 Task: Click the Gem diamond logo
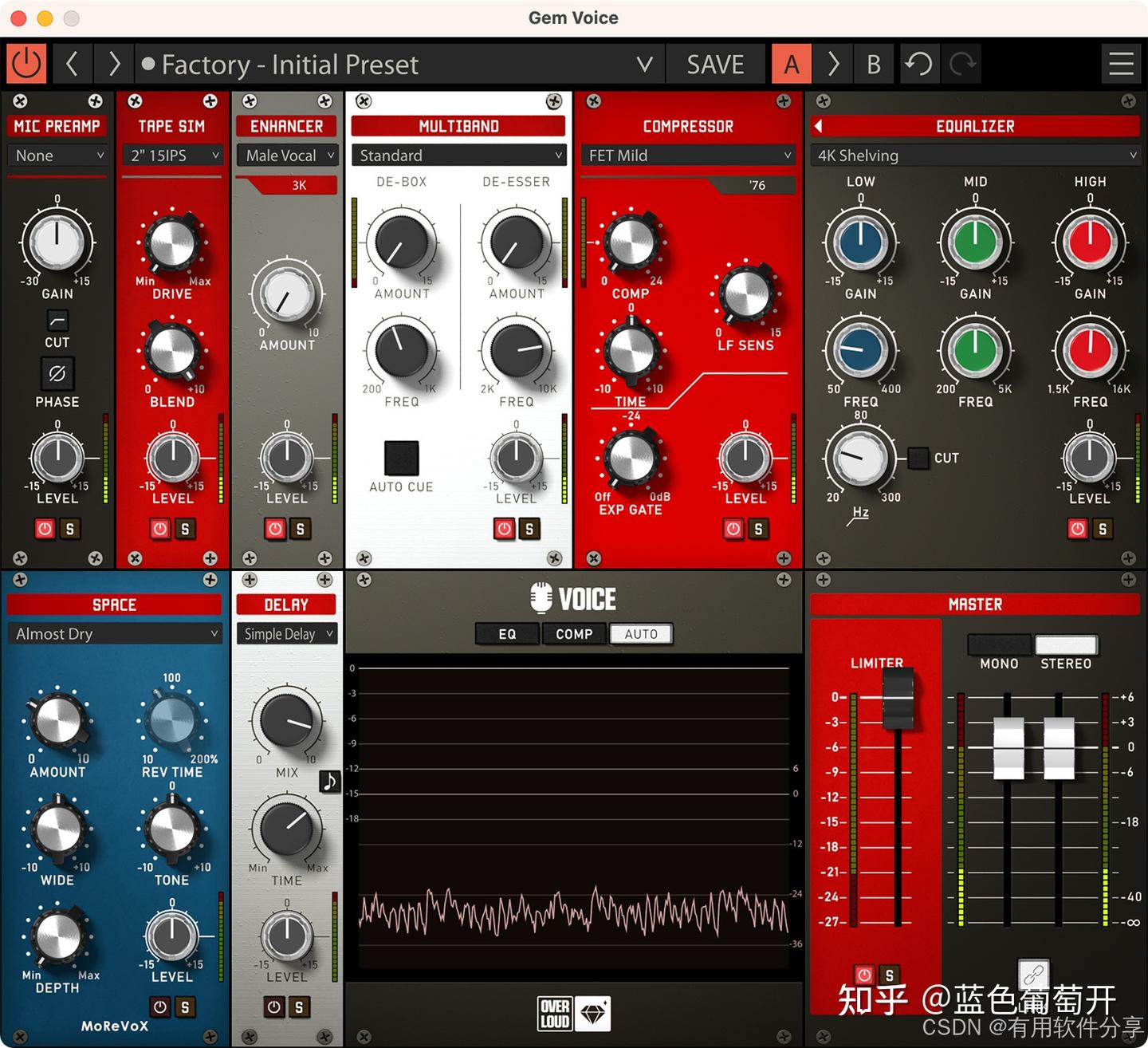pos(592,1014)
